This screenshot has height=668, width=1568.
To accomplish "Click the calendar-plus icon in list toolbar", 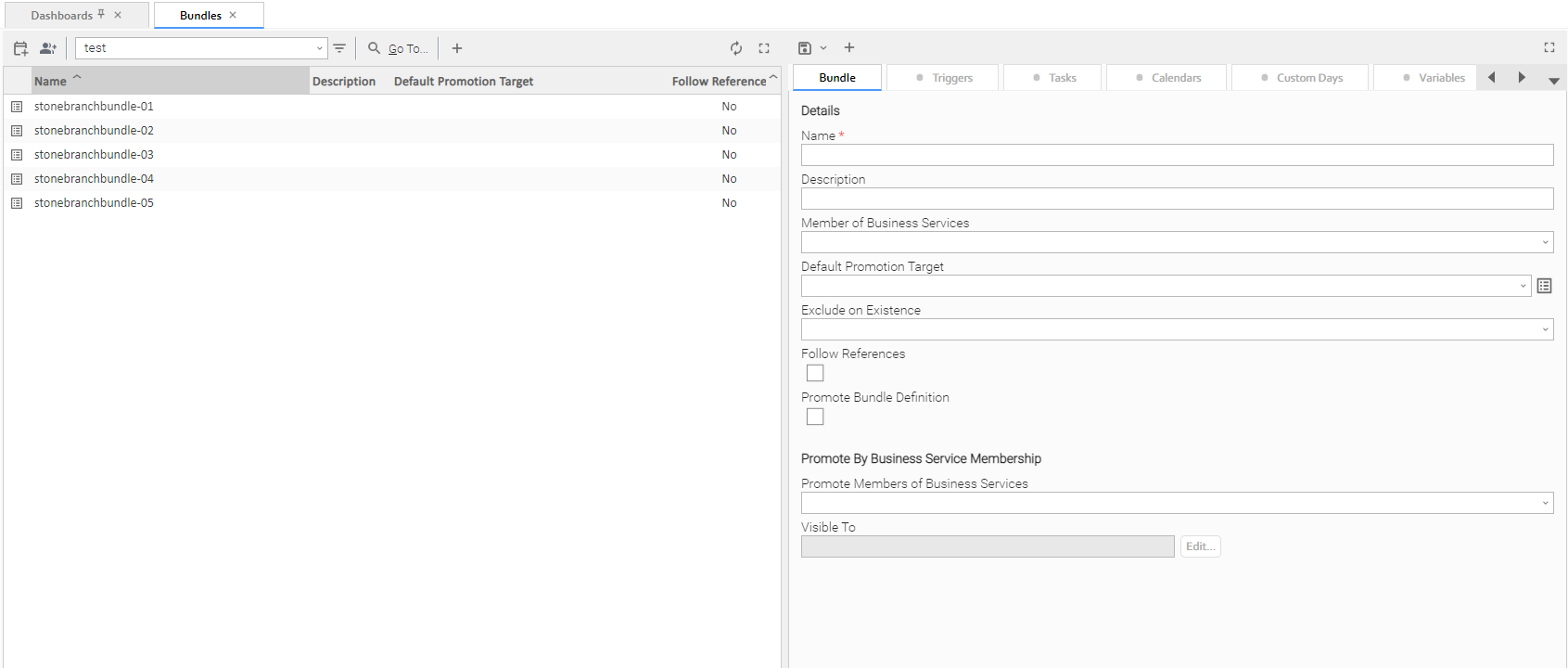I will (20, 48).
